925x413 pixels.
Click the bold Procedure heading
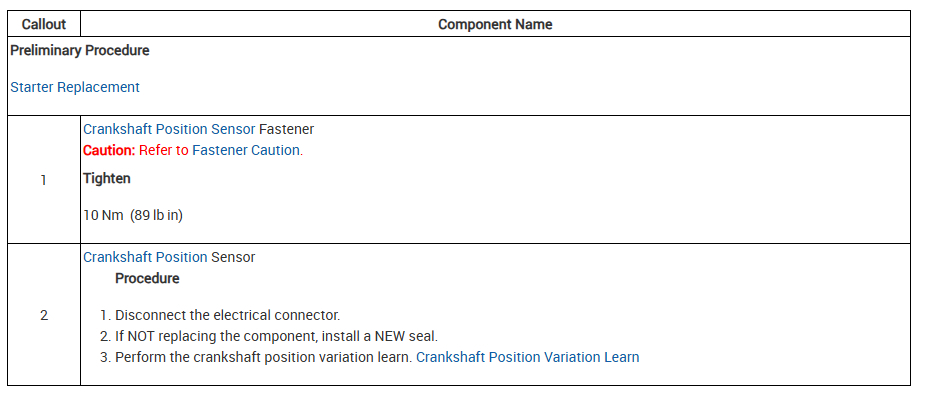147,278
